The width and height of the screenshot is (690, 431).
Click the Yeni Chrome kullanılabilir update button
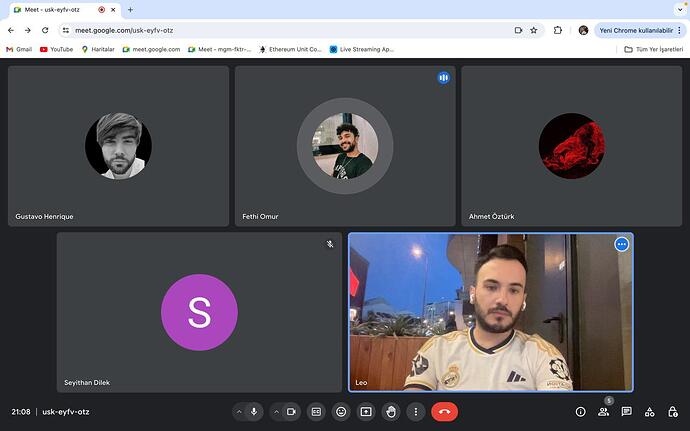tap(636, 30)
